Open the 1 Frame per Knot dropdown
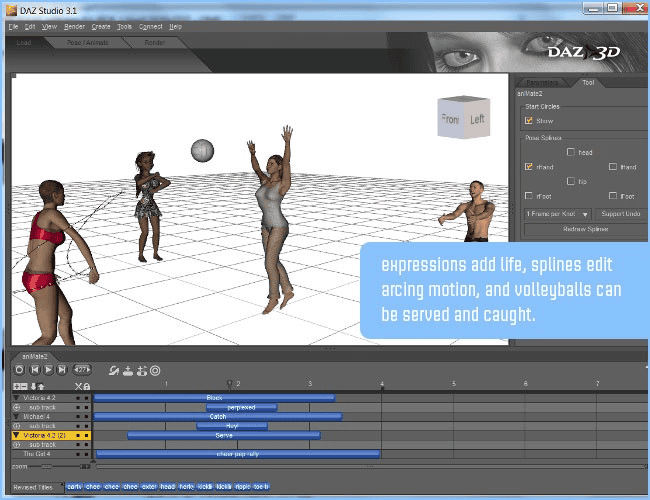The width and height of the screenshot is (650, 500). [558, 214]
